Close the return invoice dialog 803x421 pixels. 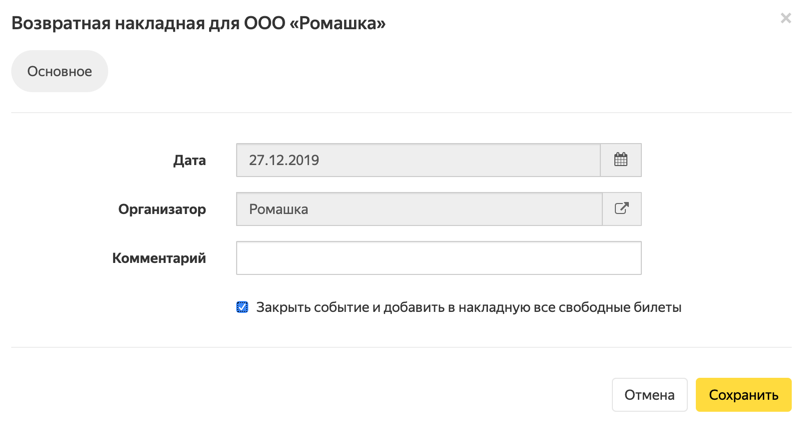click(786, 18)
